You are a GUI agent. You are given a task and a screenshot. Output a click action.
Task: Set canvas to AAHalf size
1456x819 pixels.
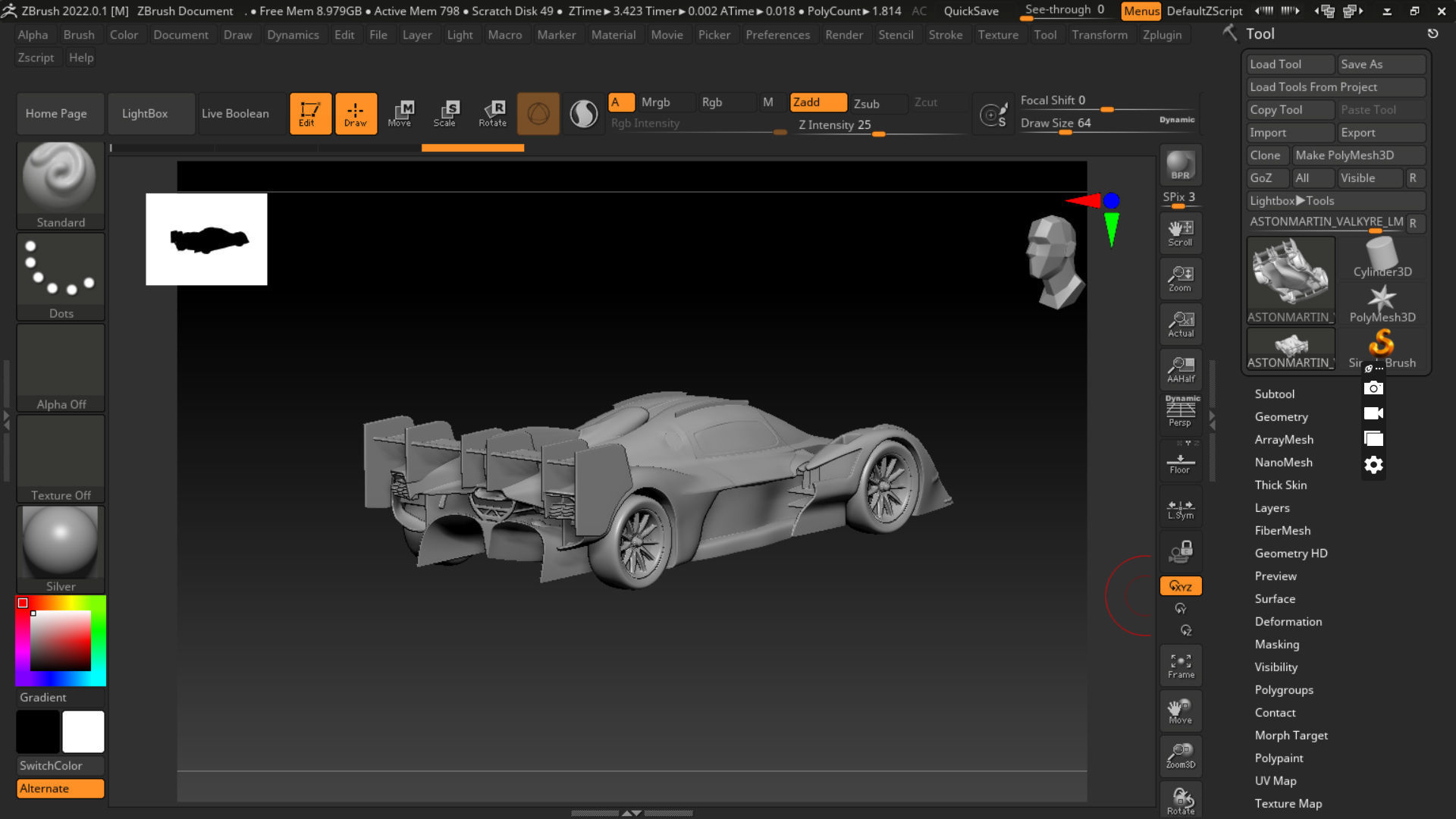pyautogui.click(x=1181, y=369)
